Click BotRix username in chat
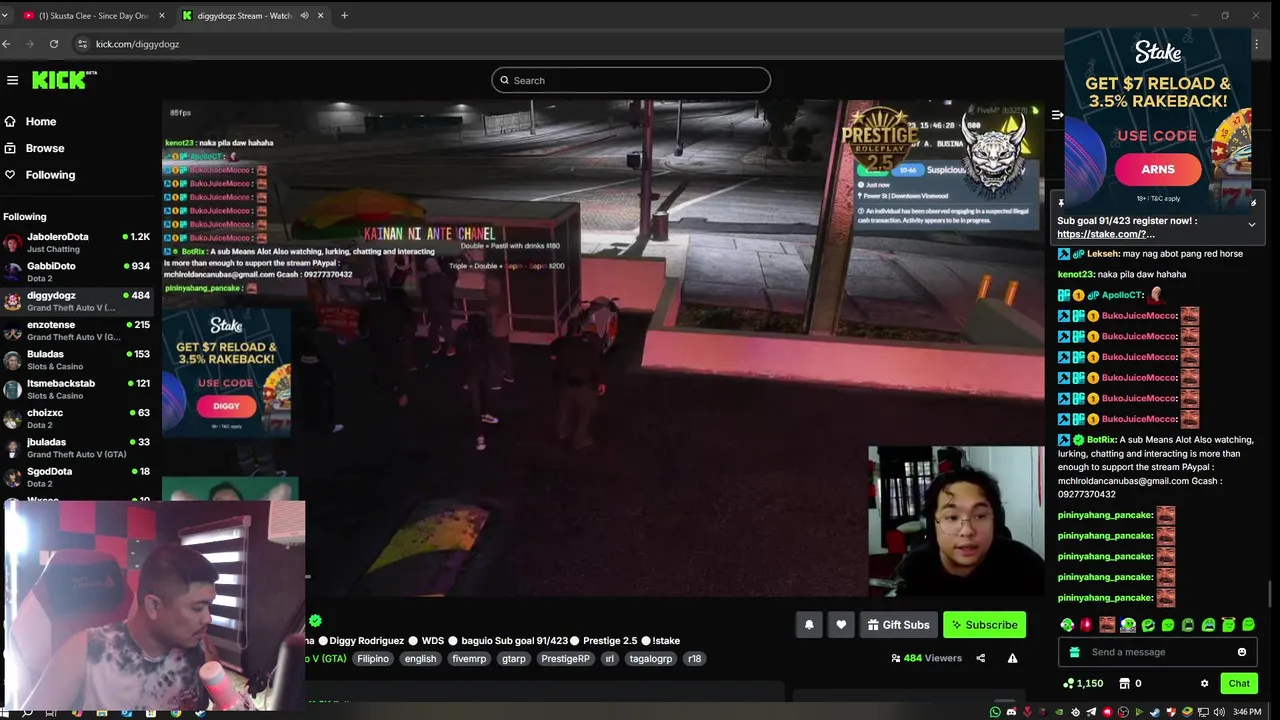Image resolution: width=1280 pixels, height=720 pixels. point(1101,440)
